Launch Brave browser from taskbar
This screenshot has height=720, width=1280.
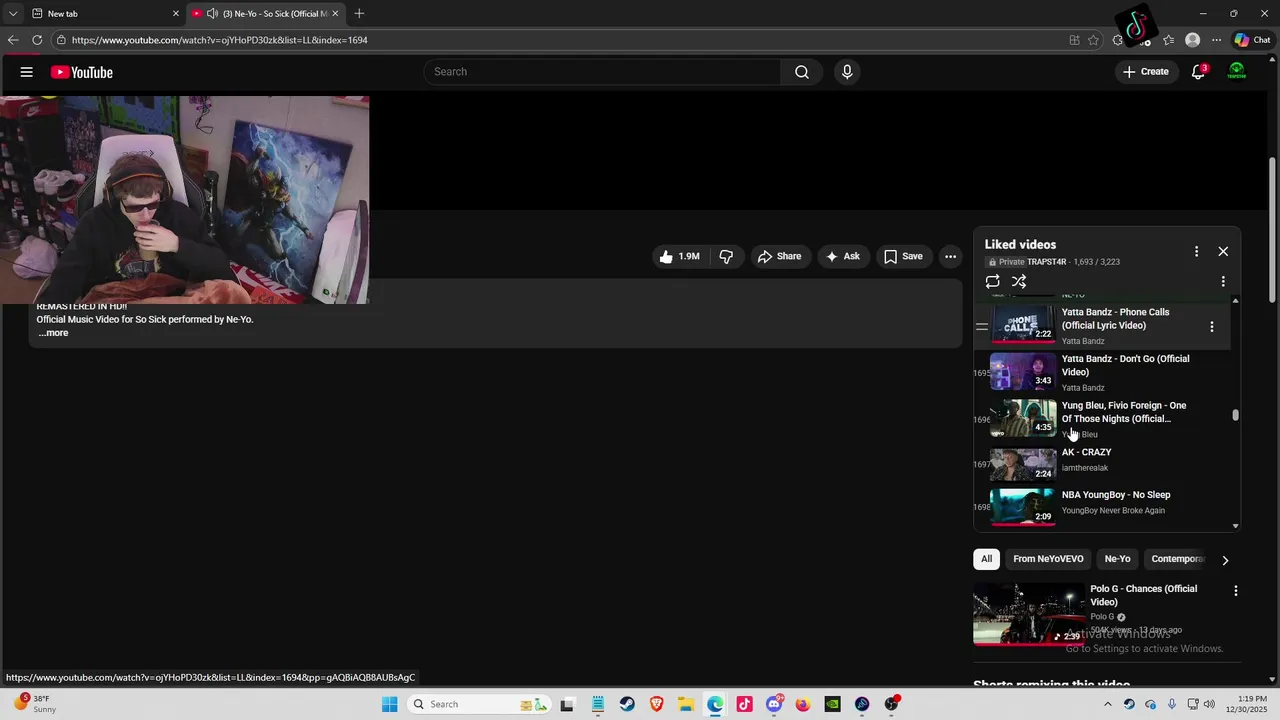657,704
